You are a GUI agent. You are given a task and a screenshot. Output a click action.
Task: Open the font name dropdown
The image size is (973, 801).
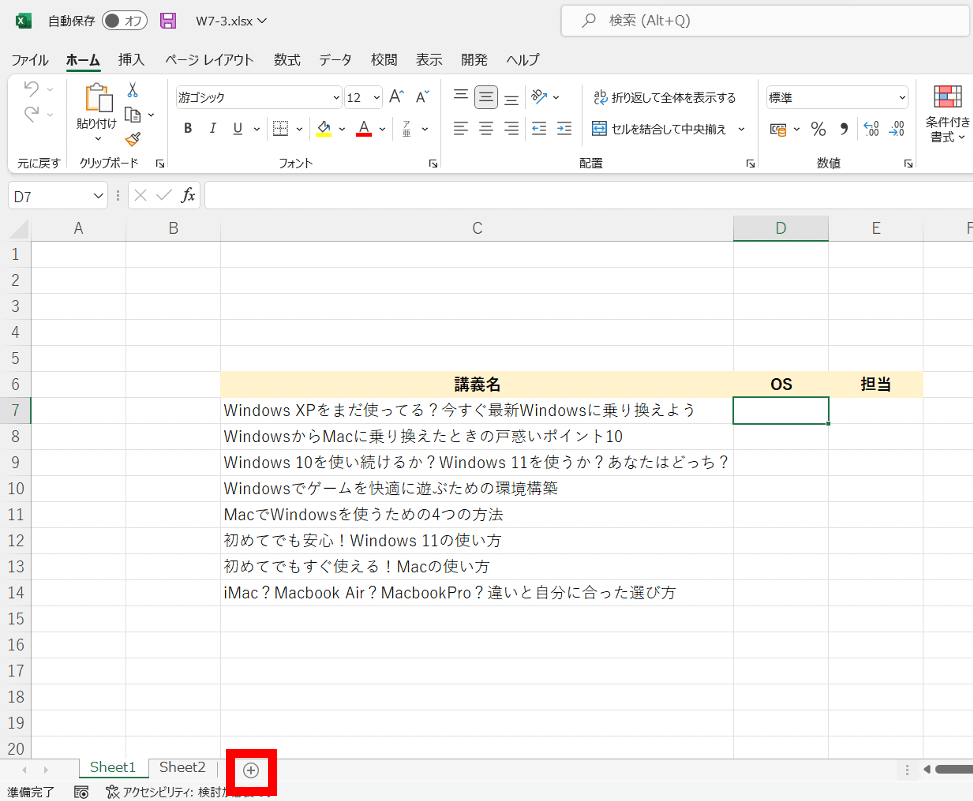(x=335, y=98)
